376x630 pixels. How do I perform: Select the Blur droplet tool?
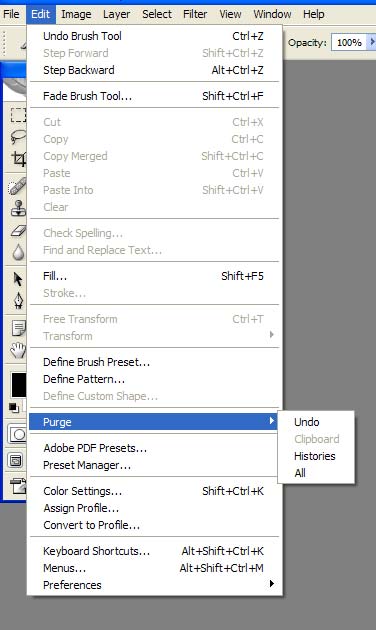[x=18, y=252]
